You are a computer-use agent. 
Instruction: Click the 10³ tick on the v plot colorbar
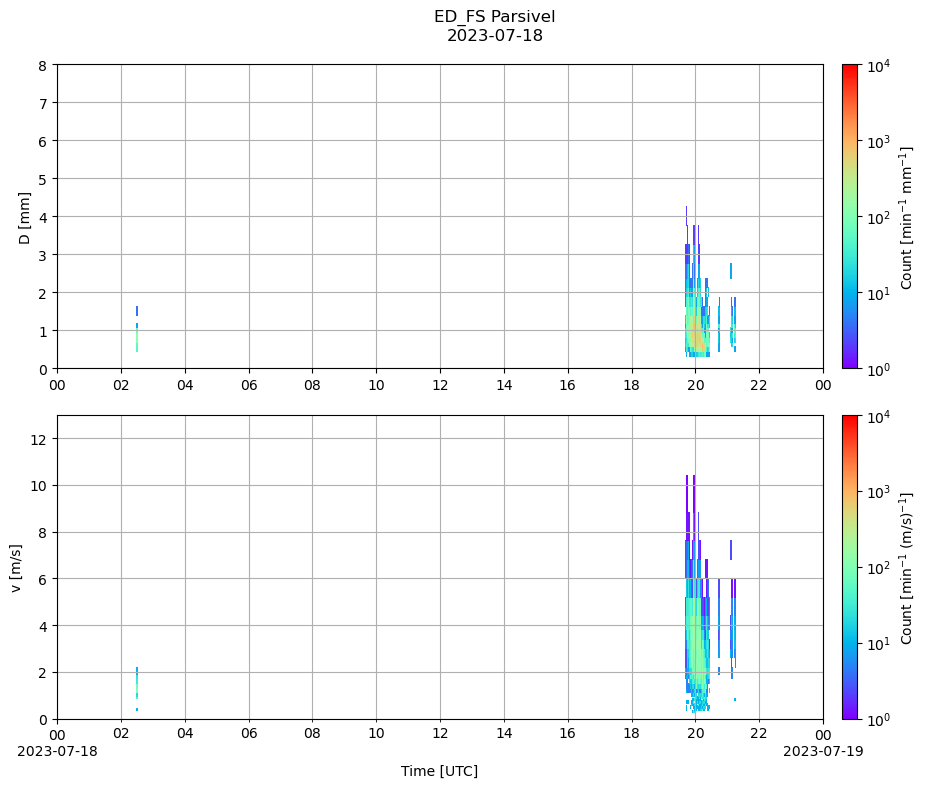coord(878,492)
